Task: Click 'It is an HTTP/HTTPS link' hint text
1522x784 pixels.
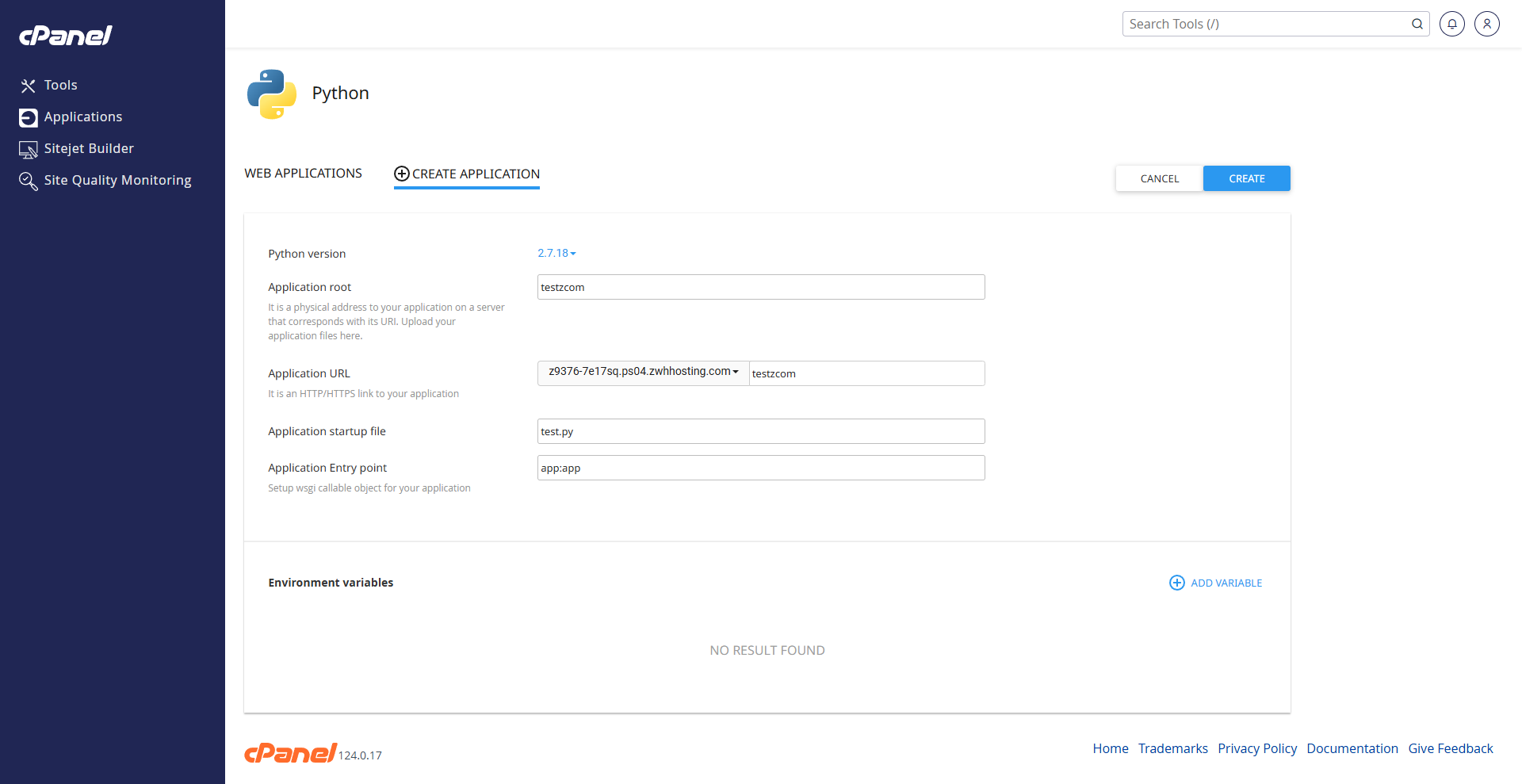Action: click(x=363, y=394)
